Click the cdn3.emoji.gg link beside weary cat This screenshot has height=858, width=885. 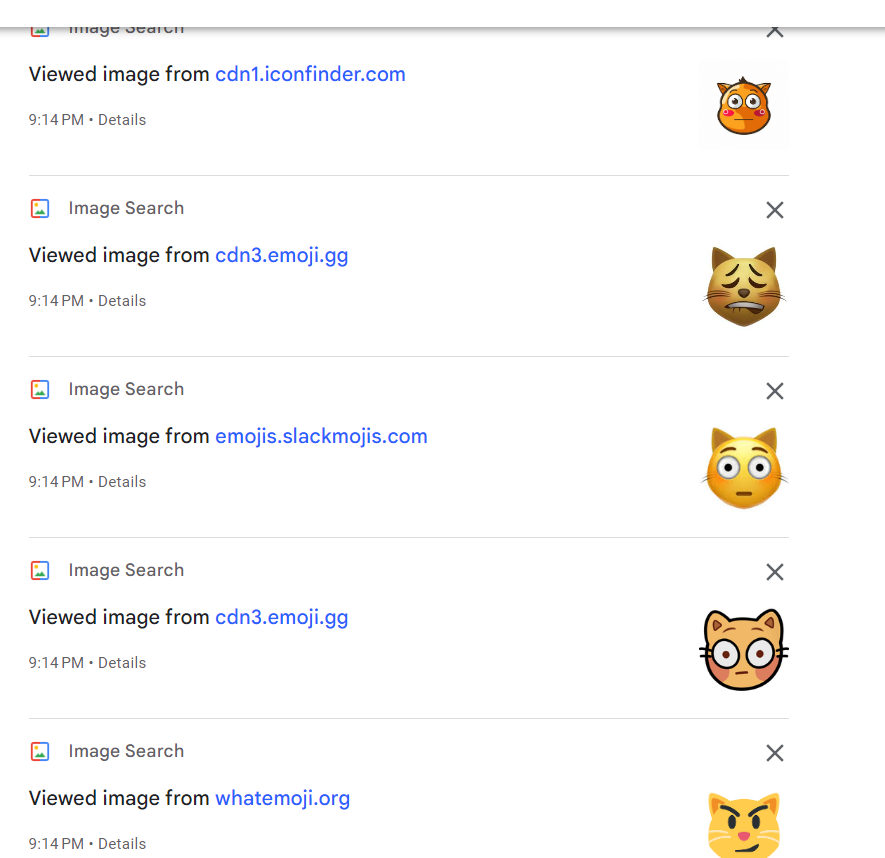point(281,255)
